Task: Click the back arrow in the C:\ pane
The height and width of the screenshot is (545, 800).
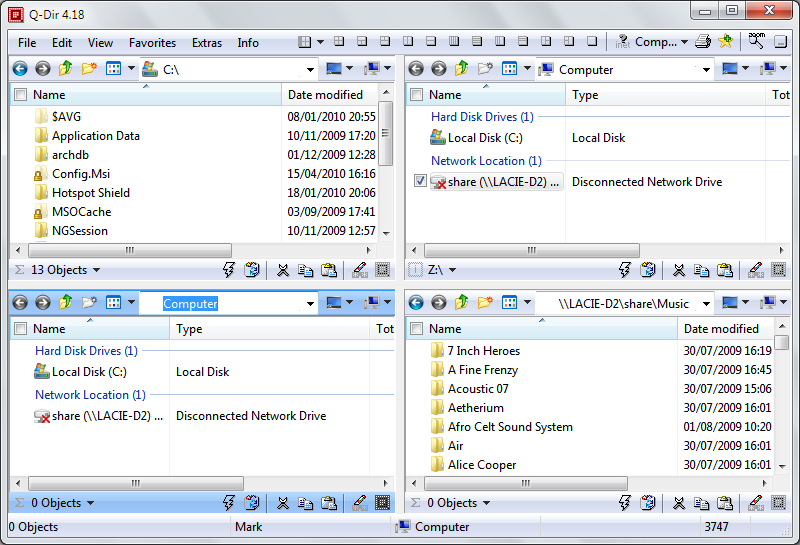Action: coord(20,69)
